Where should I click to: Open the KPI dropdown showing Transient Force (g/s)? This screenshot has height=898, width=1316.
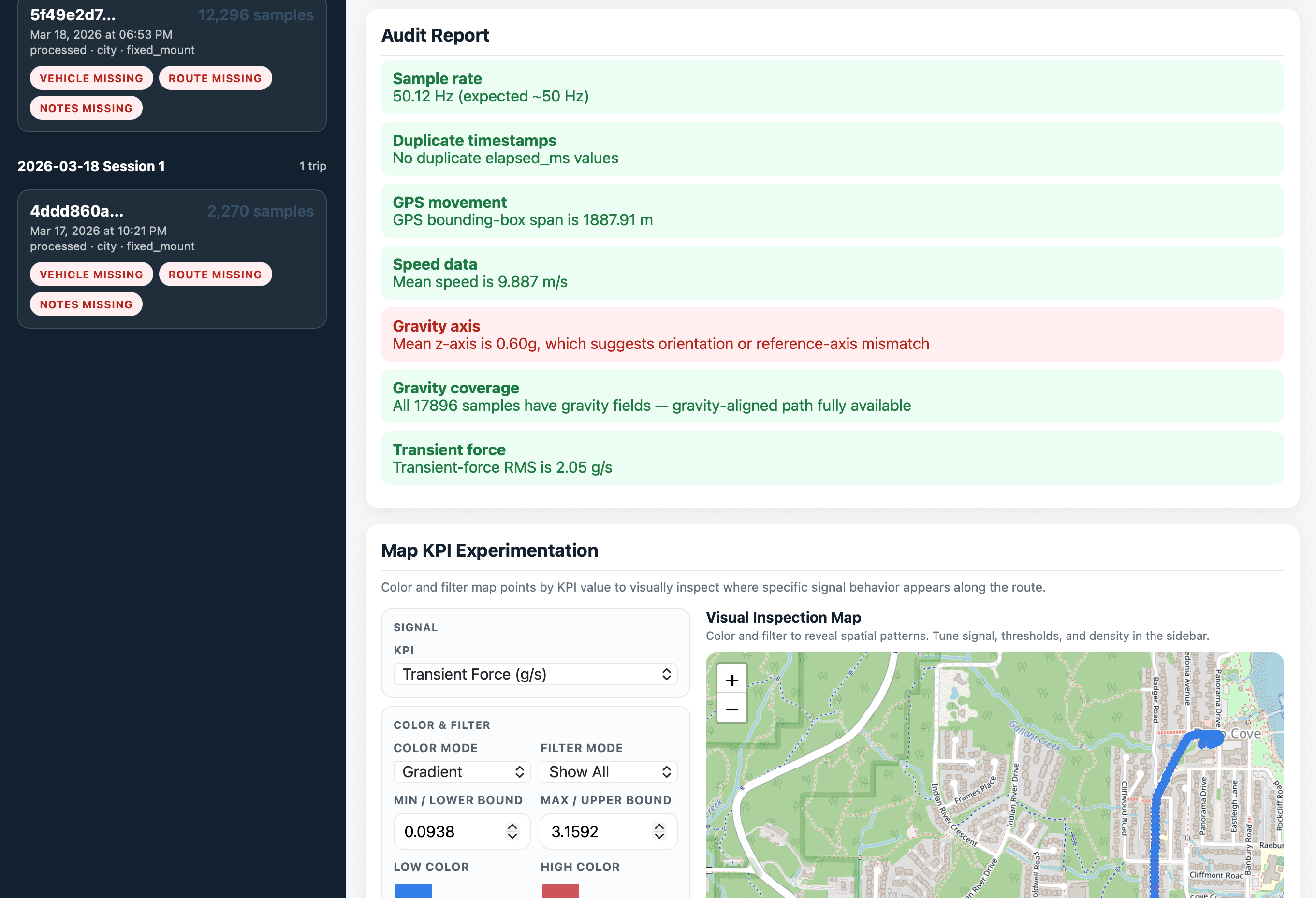tap(535, 674)
